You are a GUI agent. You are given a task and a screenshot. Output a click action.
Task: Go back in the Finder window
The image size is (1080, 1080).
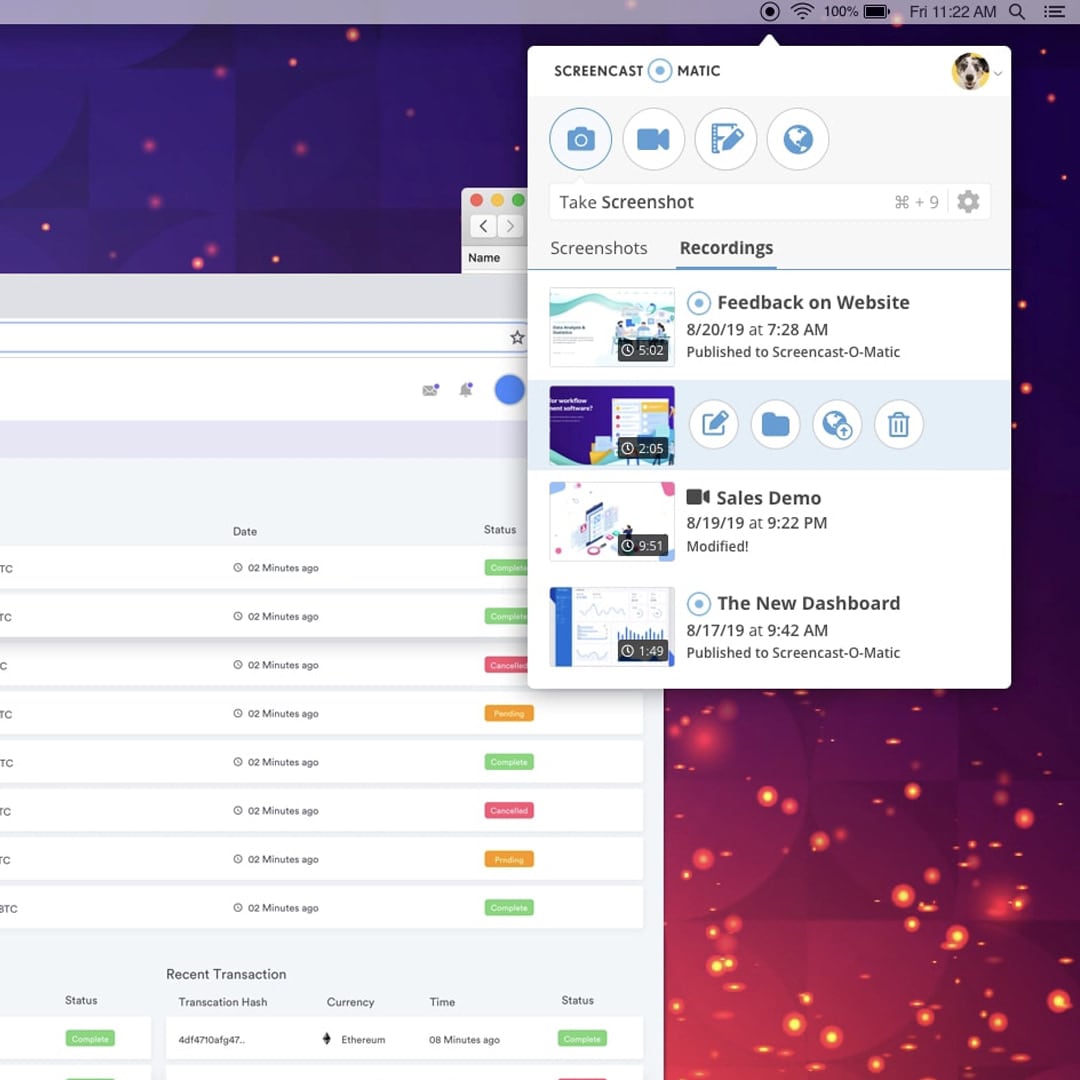(483, 226)
